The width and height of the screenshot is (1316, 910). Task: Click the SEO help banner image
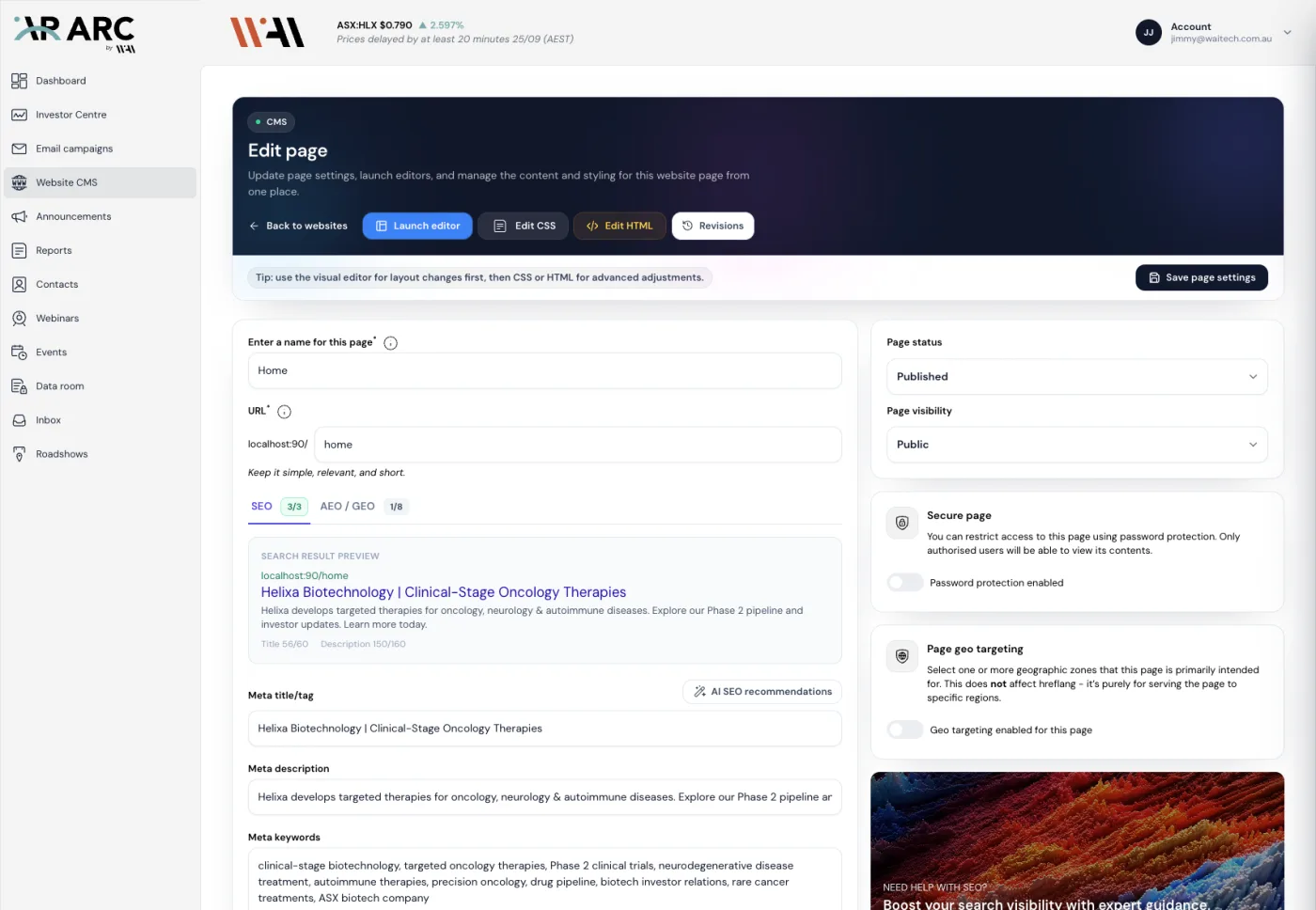click(1077, 841)
